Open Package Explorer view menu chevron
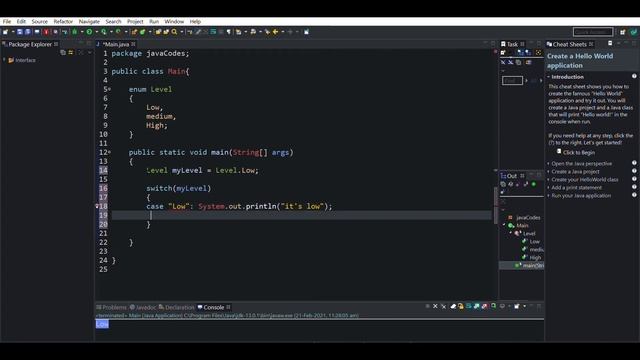The image size is (640, 360). click(89, 52)
